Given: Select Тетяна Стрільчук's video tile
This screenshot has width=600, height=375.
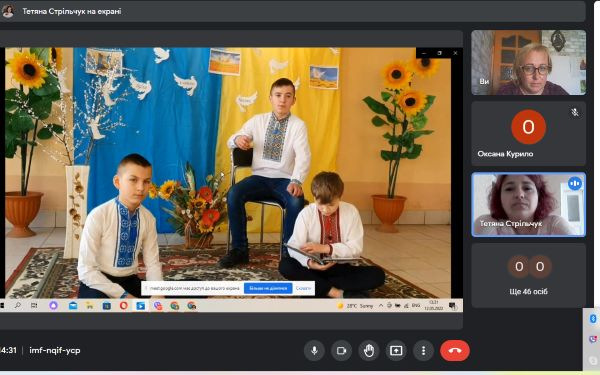Looking at the screenshot, I should (x=528, y=204).
